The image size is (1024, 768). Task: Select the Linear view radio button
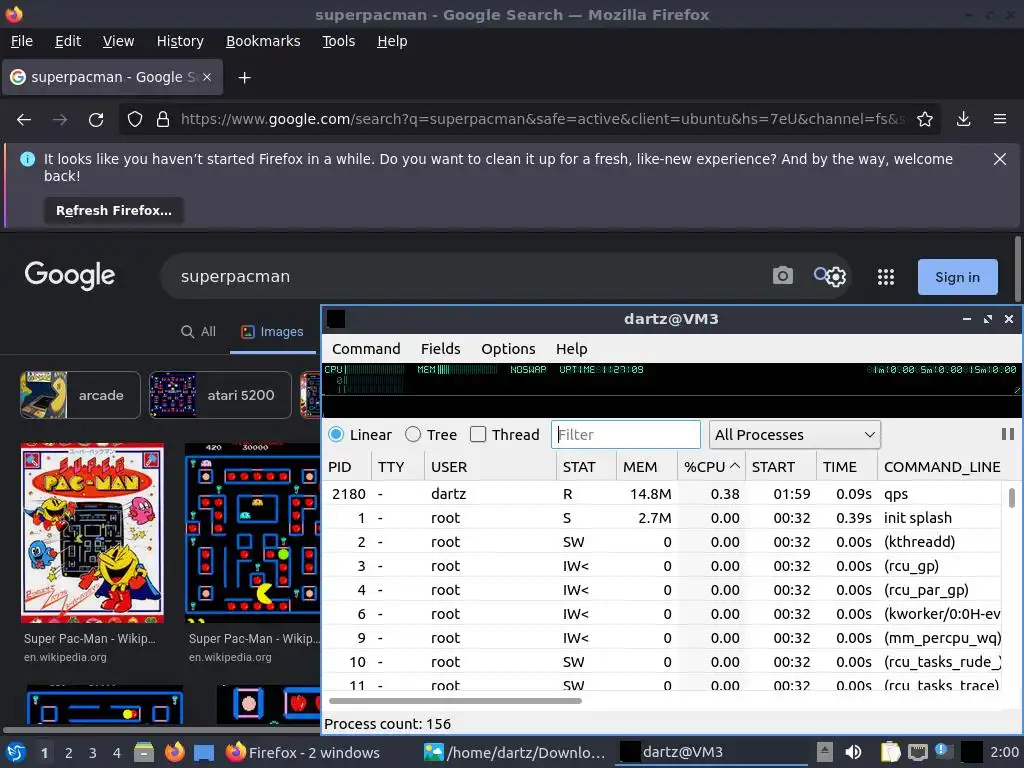click(336, 434)
